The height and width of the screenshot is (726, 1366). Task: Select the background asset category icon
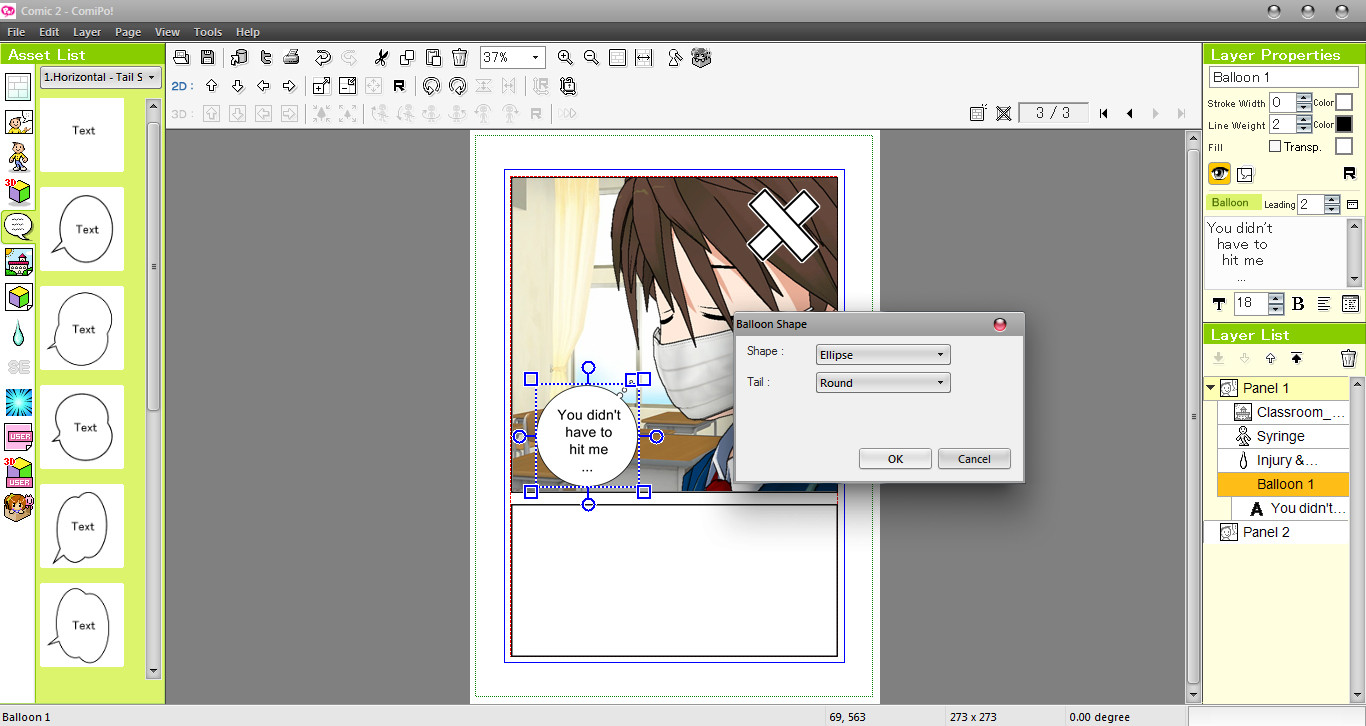point(20,262)
